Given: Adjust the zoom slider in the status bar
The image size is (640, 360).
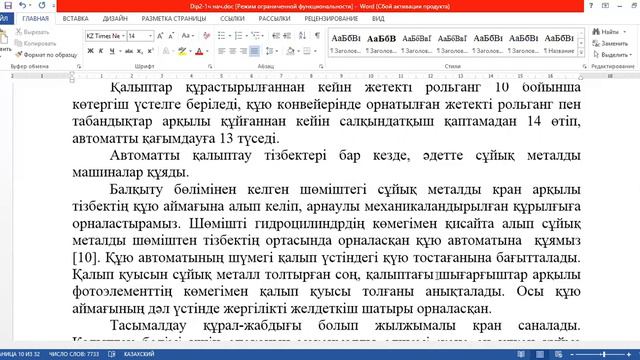Looking at the screenshot, I should [604, 354].
